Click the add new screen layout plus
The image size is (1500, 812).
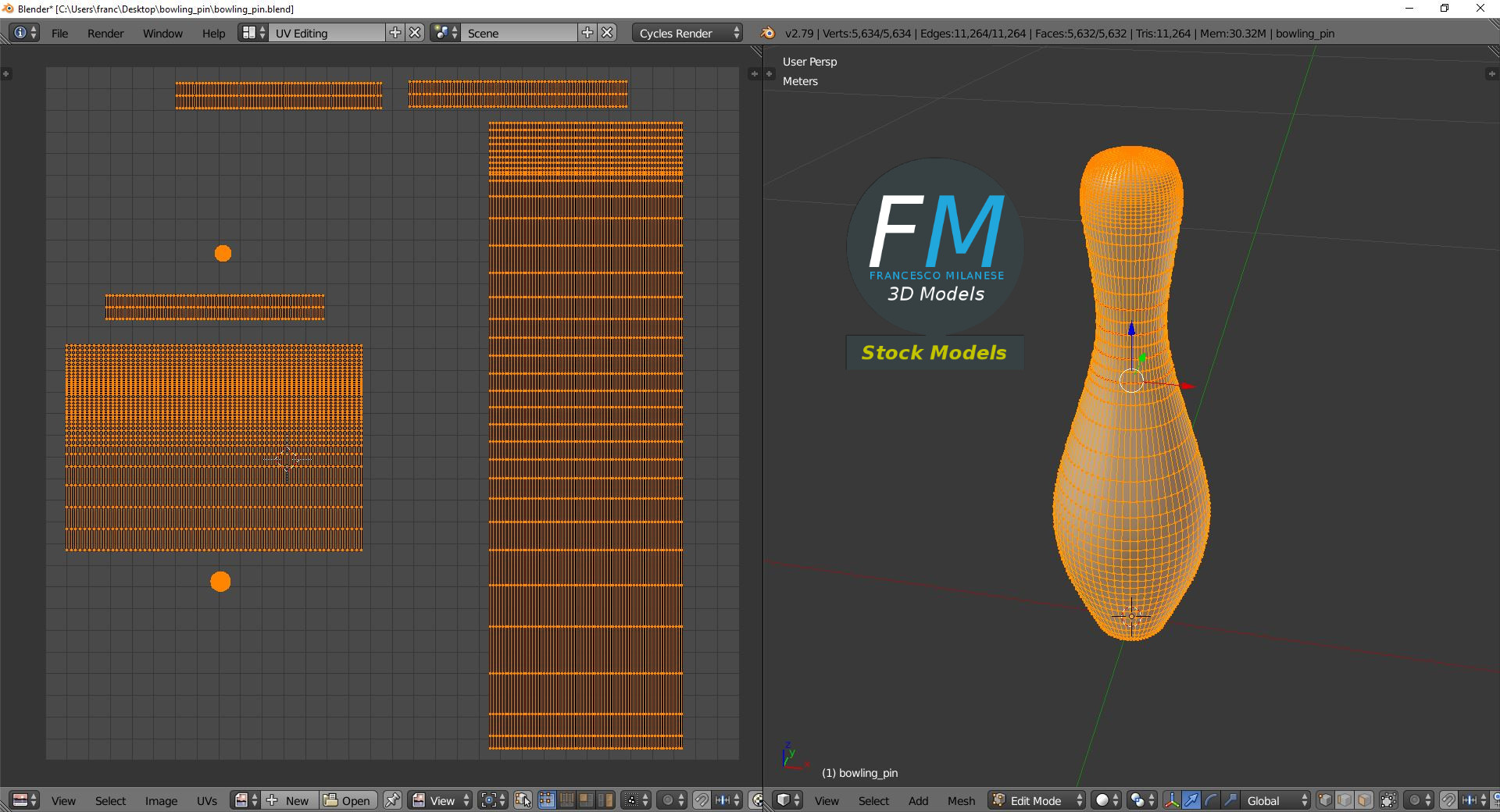tap(395, 33)
